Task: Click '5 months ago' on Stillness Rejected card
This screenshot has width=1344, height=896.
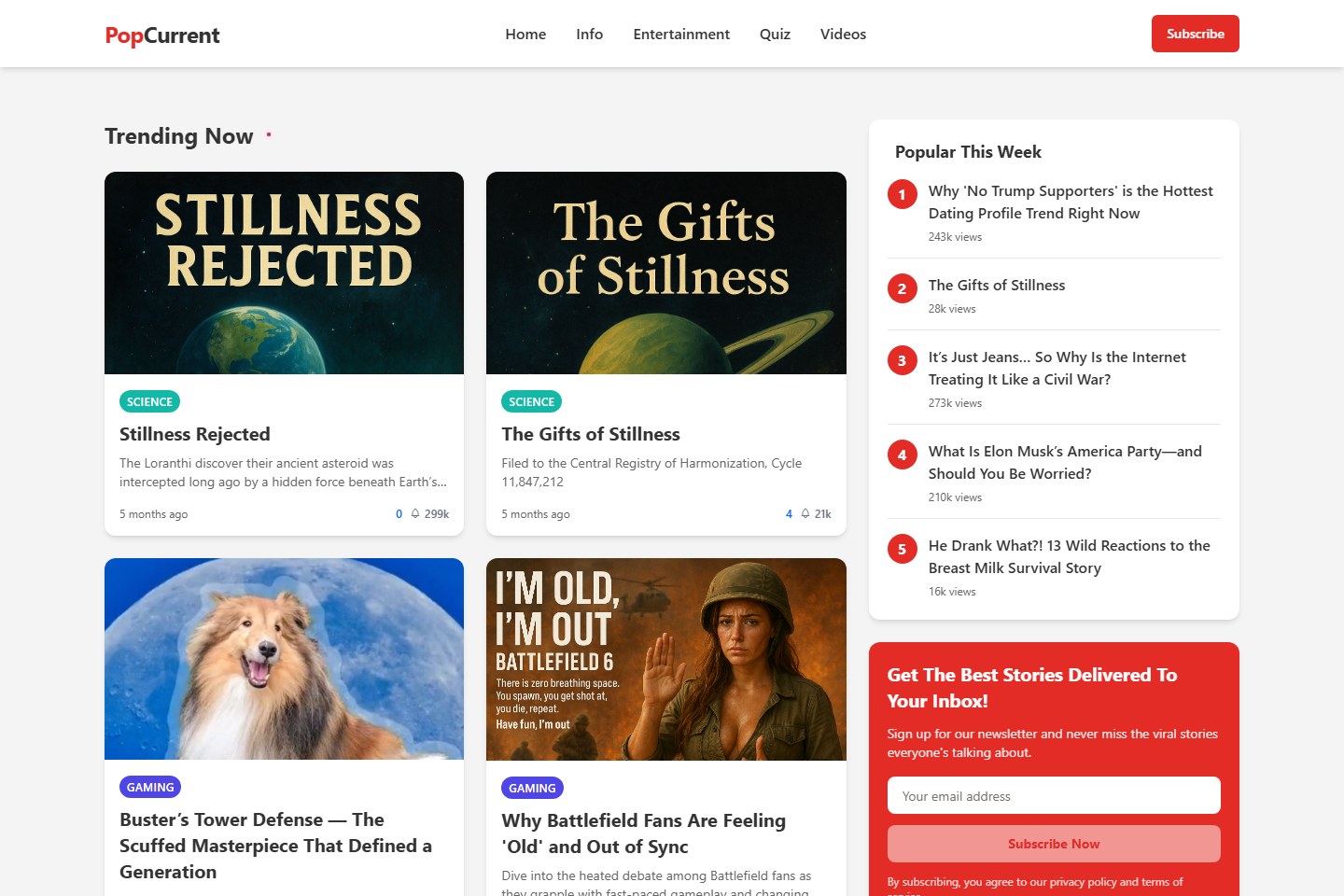Action: 154,514
